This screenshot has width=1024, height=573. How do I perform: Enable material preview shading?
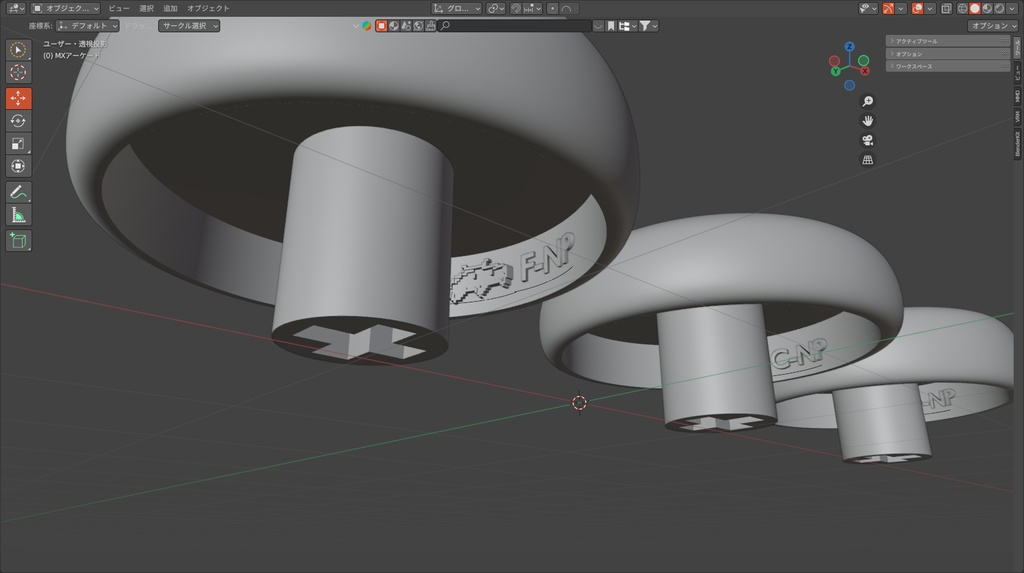[987, 8]
